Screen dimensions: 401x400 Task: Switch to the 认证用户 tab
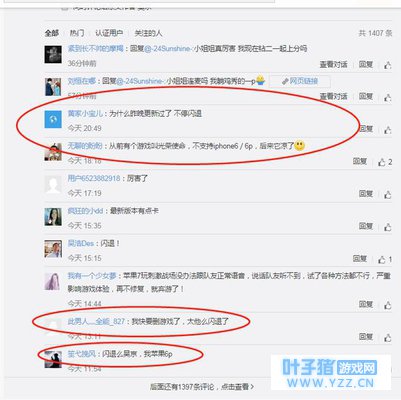109,33
